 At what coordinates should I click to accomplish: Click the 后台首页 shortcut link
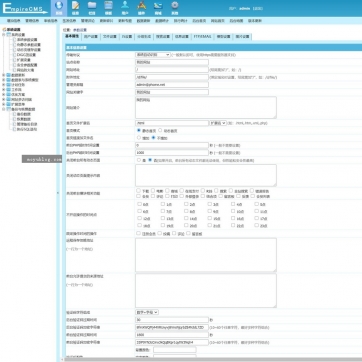click(199, 21)
